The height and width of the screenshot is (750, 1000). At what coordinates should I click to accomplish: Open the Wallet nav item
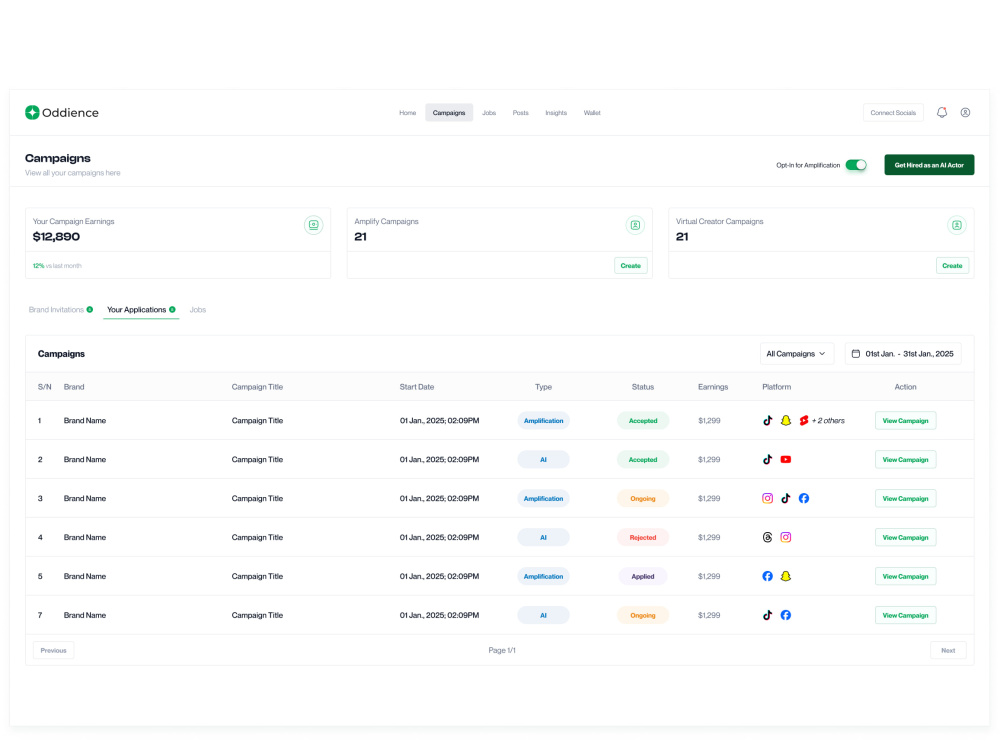click(x=592, y=112)
